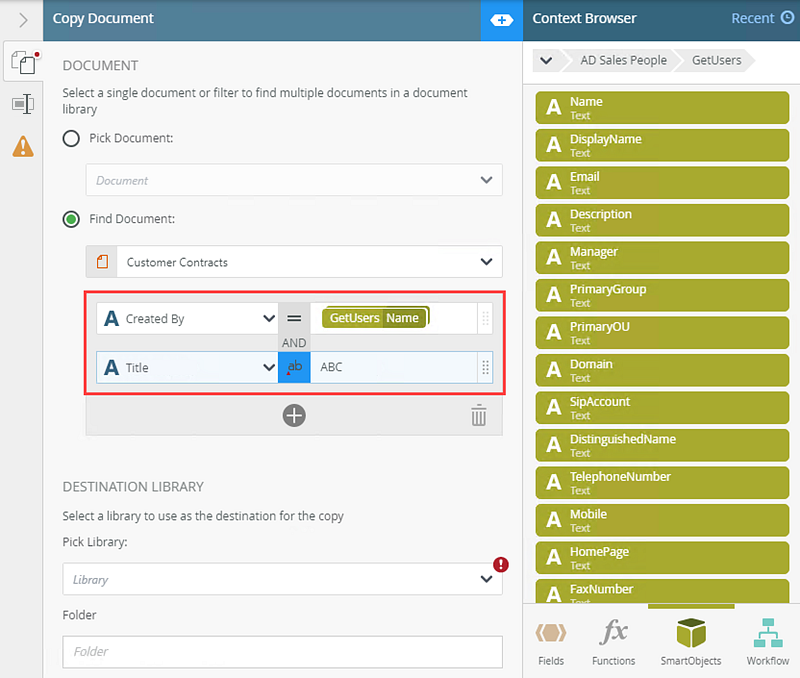Select the Find Document radio button
This screenshot has height=678, width=800.
click(x=72, y=219)
